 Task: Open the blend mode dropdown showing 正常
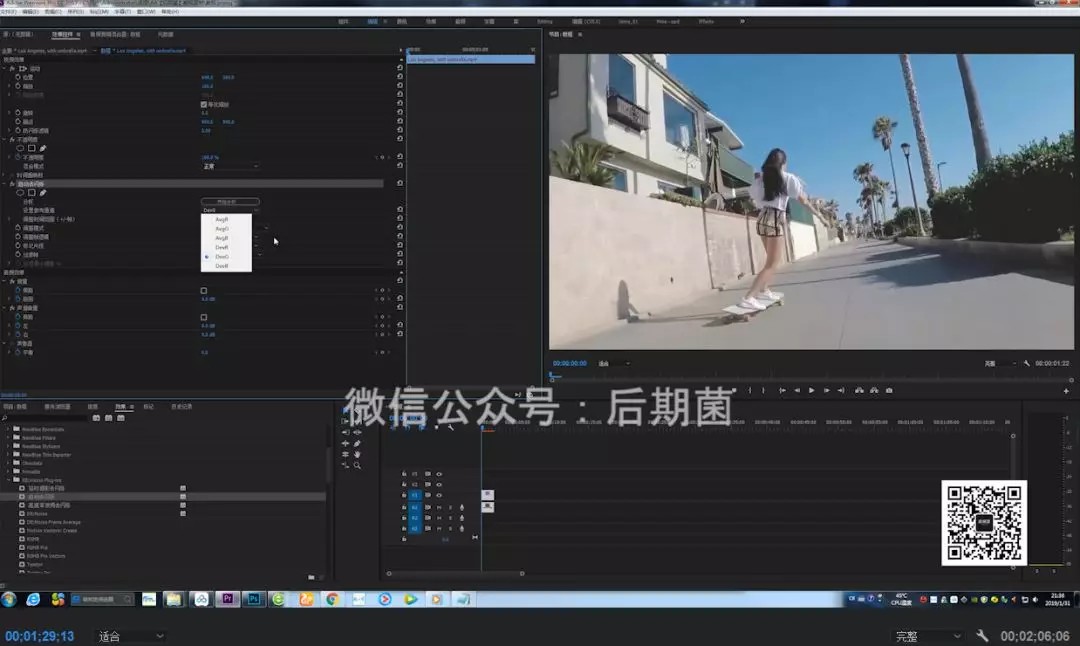pyautogui.click(x=230, y=166)
